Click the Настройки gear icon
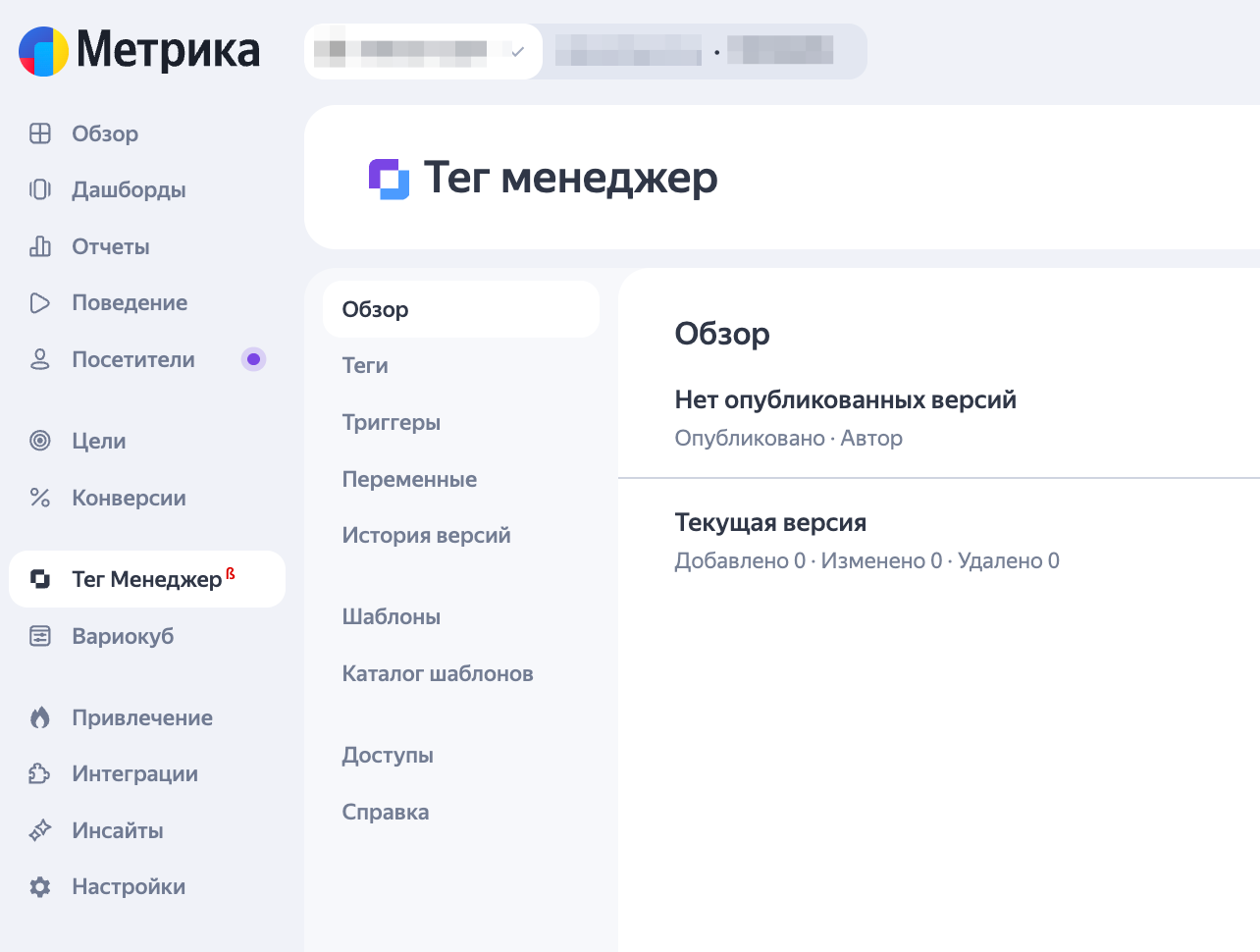The width and height of the screenshot is (1260, 952). coord(40,887)
